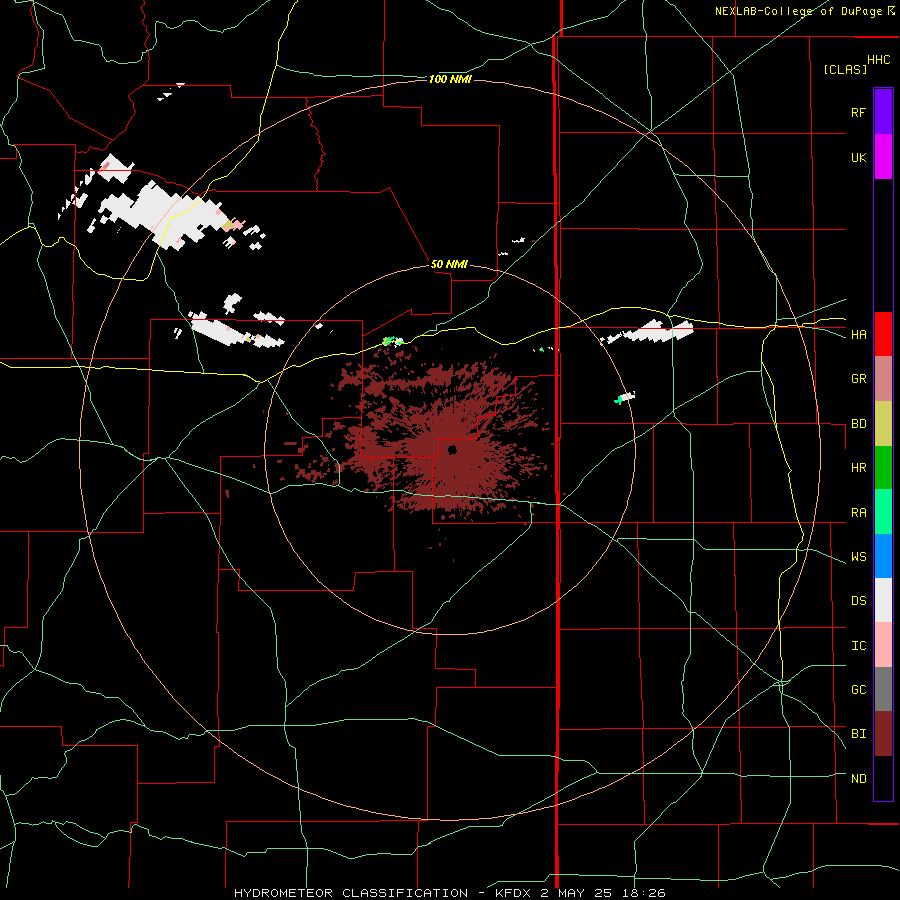Click the '18:26' timestamp text

(645, 893)
